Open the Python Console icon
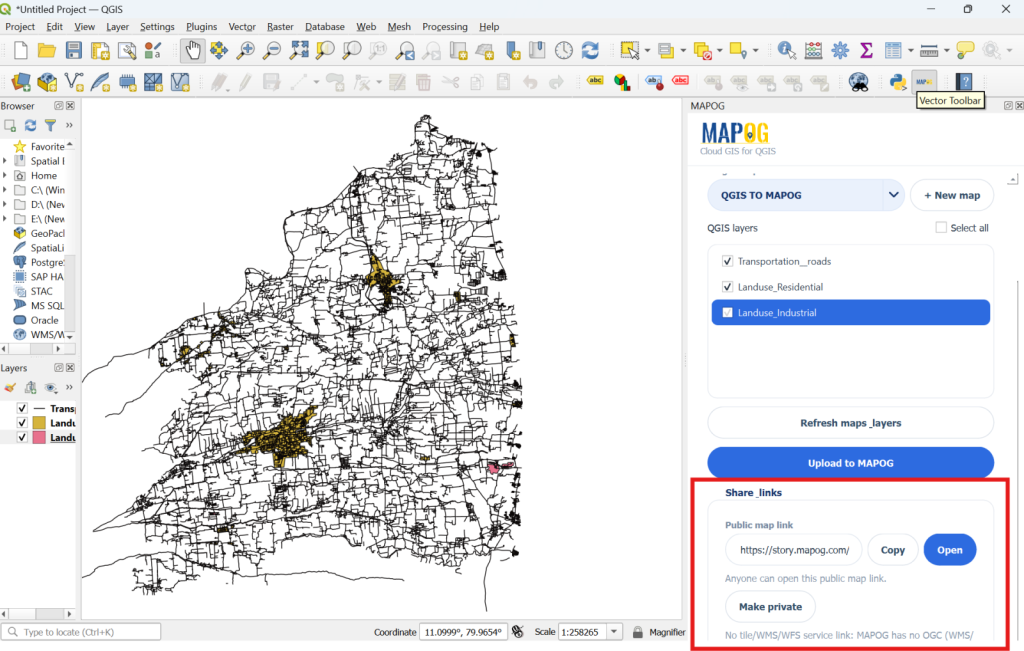This screenshot has height=651, width=1024. point(898,82)
